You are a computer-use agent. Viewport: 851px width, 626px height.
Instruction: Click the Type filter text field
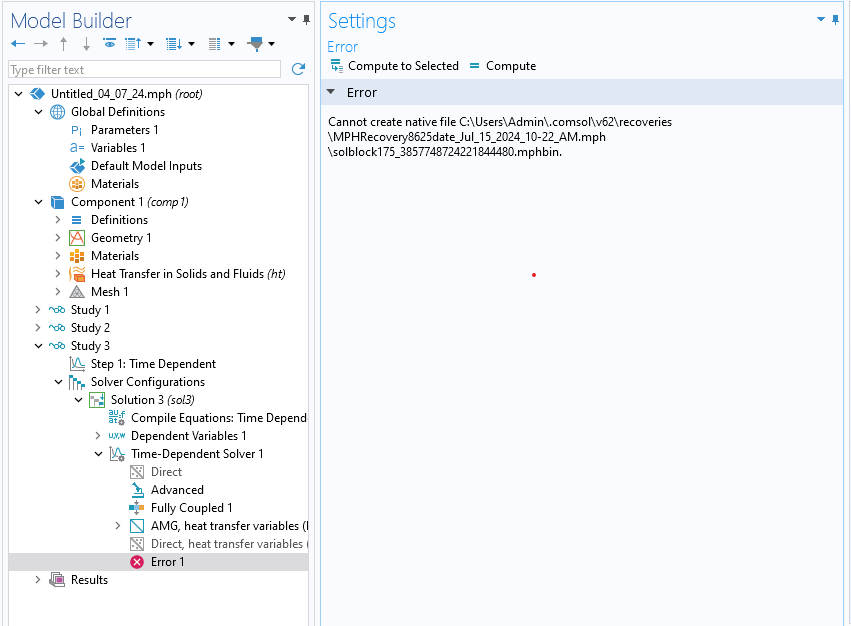(144, 70)
